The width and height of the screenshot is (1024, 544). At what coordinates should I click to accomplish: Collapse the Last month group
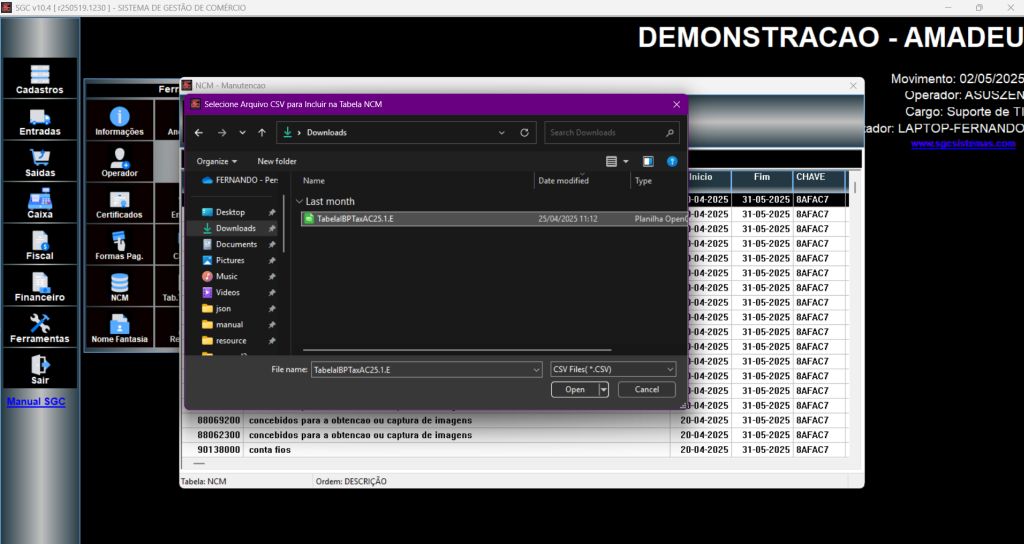pyautogui.click(x=300, y=202)
